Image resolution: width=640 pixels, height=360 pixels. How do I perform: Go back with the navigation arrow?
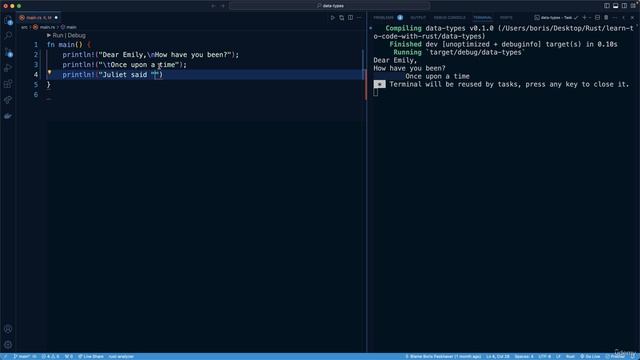pos(213,6)
